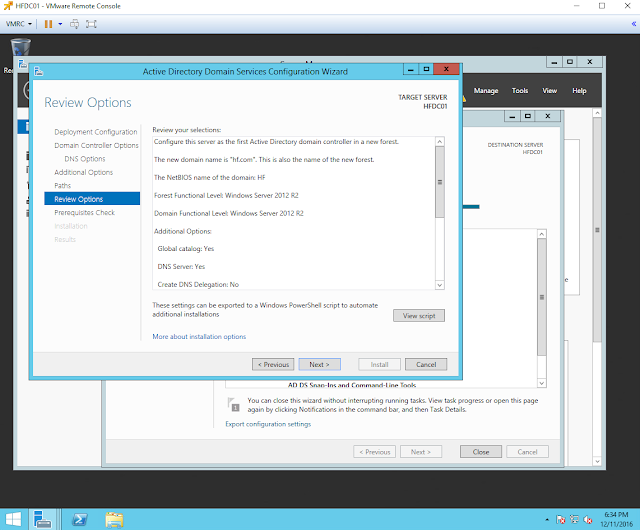
Task: Go to DNS Options step
Action: [85, 159]
